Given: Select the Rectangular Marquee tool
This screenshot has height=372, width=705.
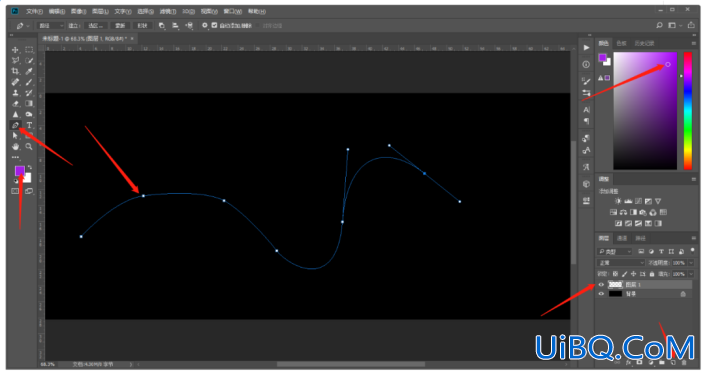Looking at the screenshot, I should pos(29,50).
